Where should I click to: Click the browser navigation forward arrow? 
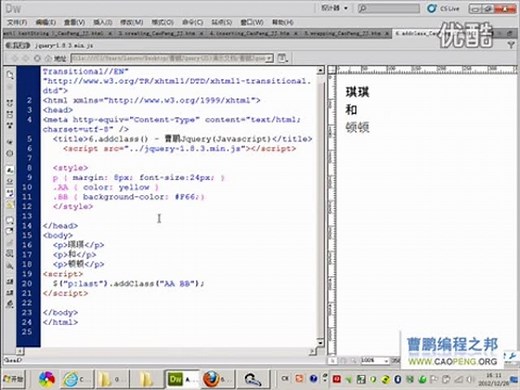pos(26,58)
